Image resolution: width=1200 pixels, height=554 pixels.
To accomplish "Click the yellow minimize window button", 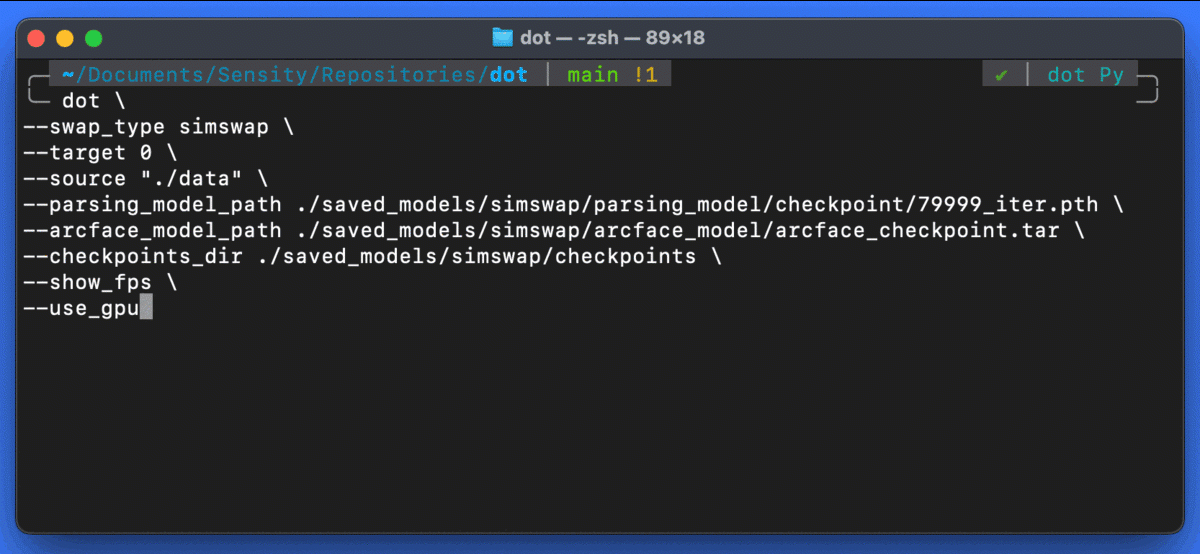I will [65, 39].
